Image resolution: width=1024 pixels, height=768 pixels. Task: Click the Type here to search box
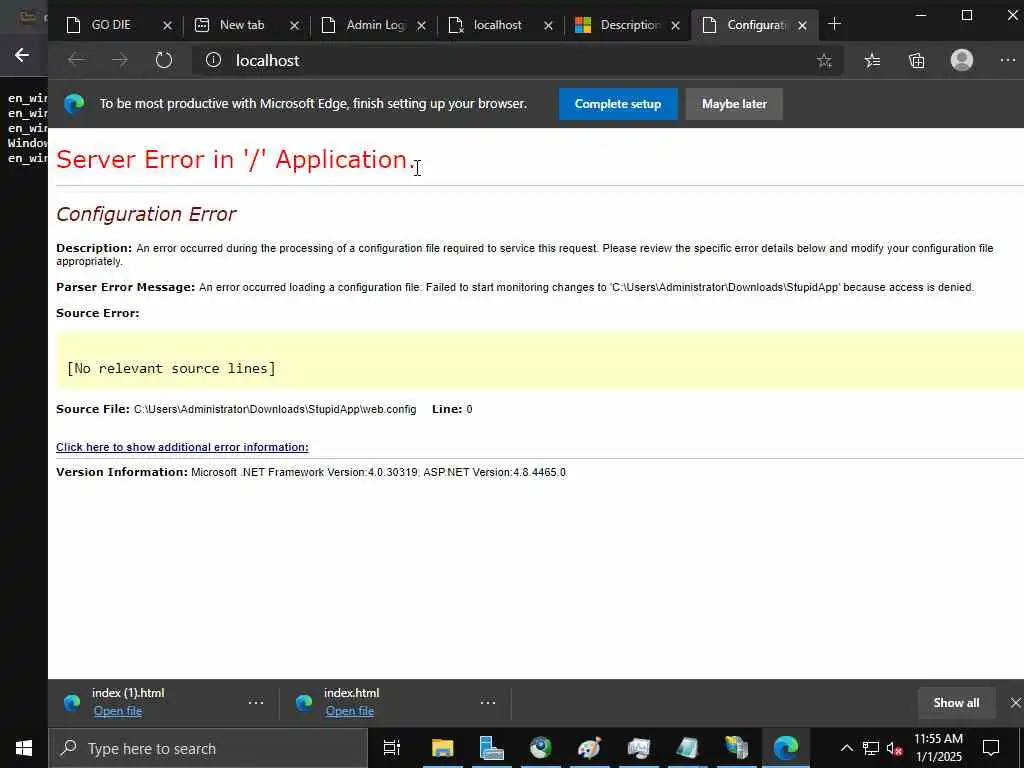pyautogui.click(x=208, y=748)
